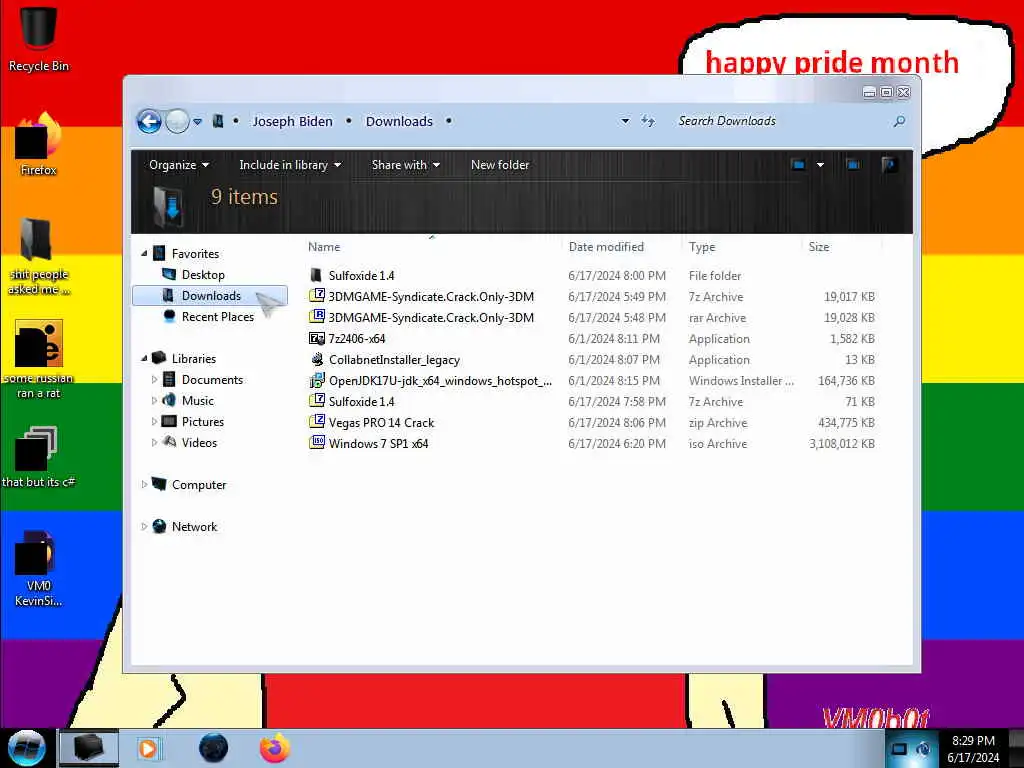This screenshot has height=768, width=1024.
Task: Select the 3DMGAME-Syndicate 7z Archive file
Action: (431, 296)
